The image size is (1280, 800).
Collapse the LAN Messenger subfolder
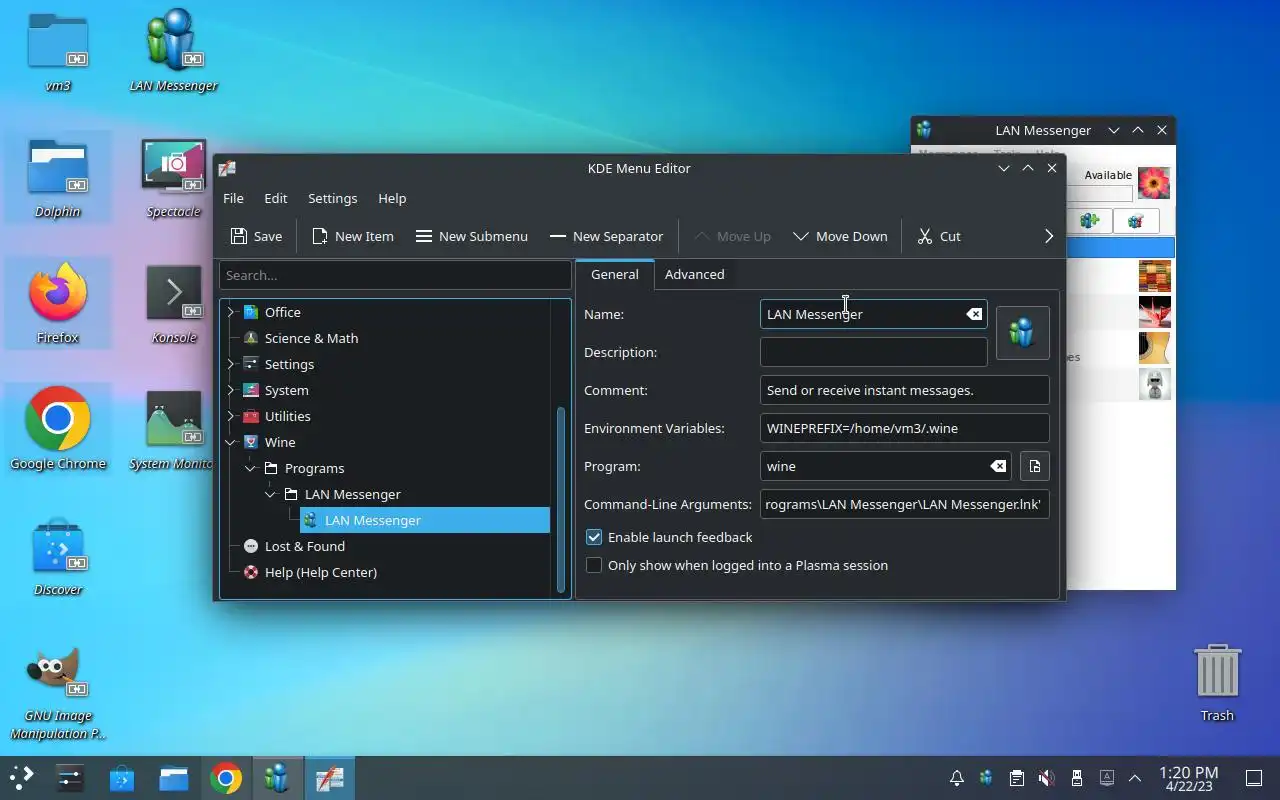271,494
